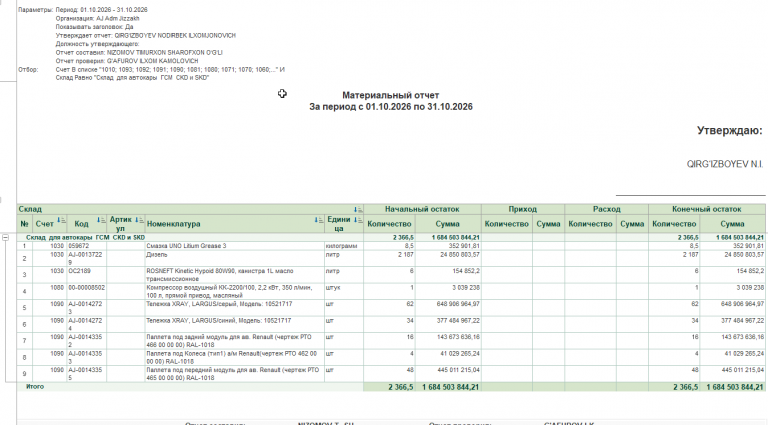Select Паллета под передний модуль cell
Image resolution: width=768 pixels, height=425 pixels.
[235, 374]
